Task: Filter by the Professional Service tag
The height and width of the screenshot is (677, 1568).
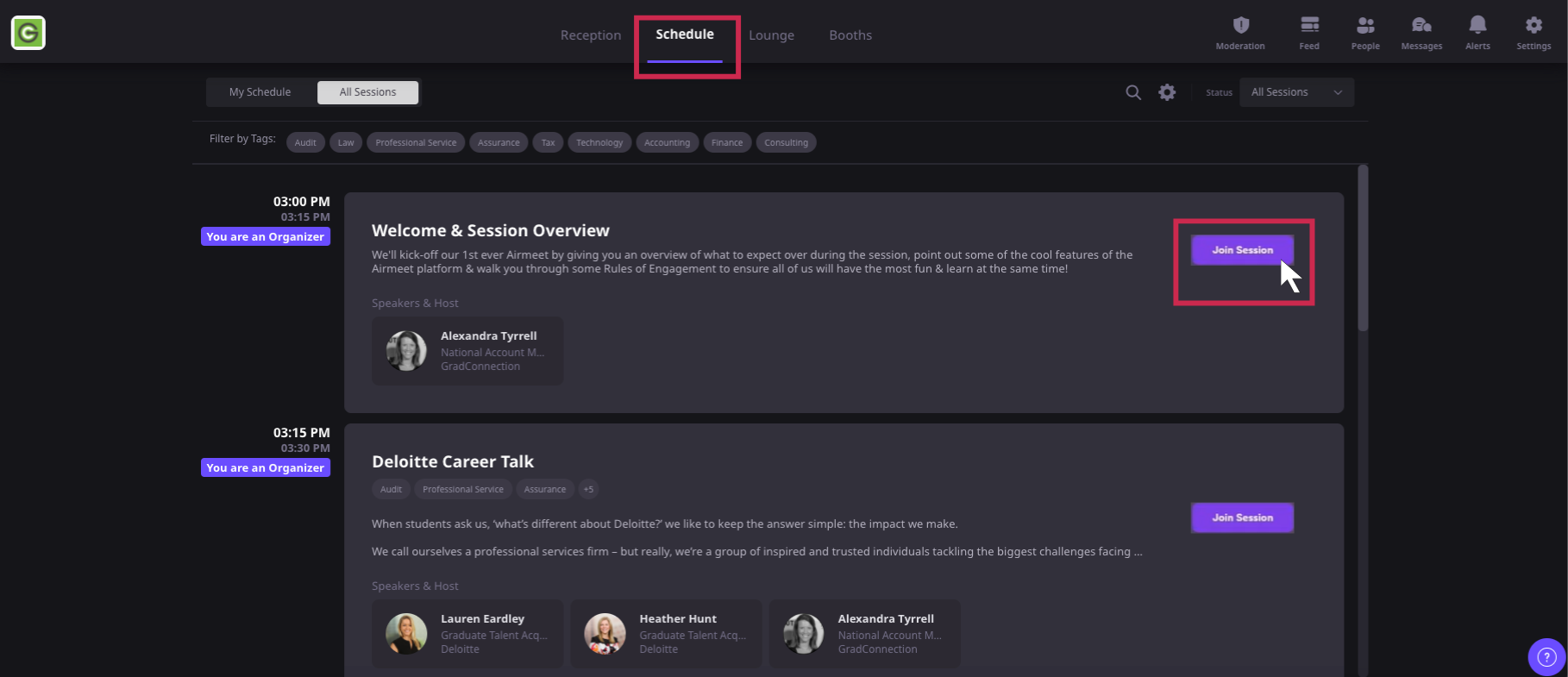Action: point(416,142)
